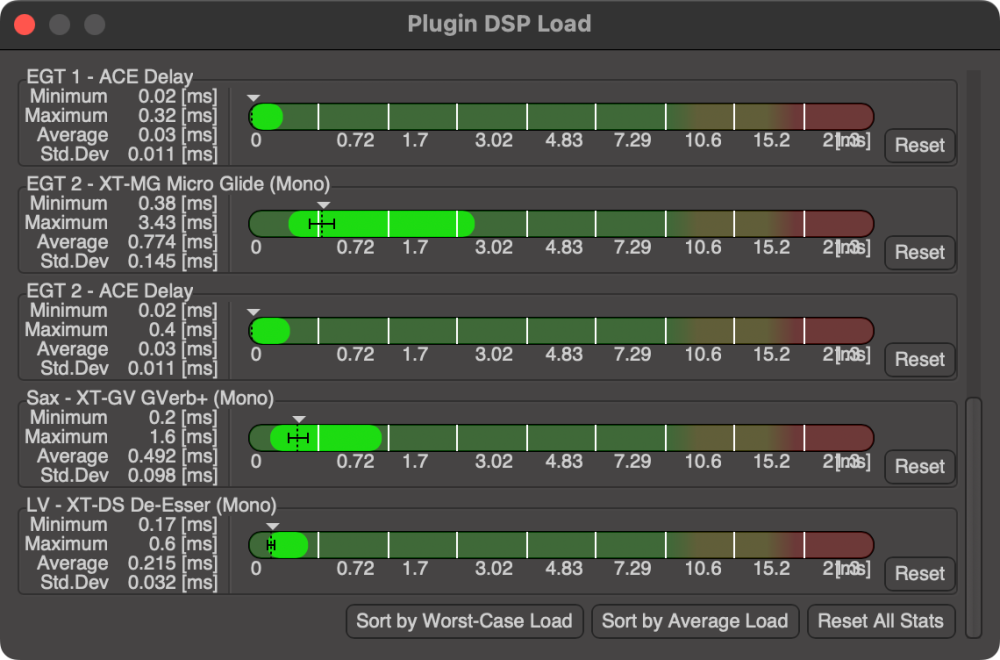Click average marker triangle on EGT 1 - ACE Delay
This screenshot has width=1000, height=660.
pos(253,98)
